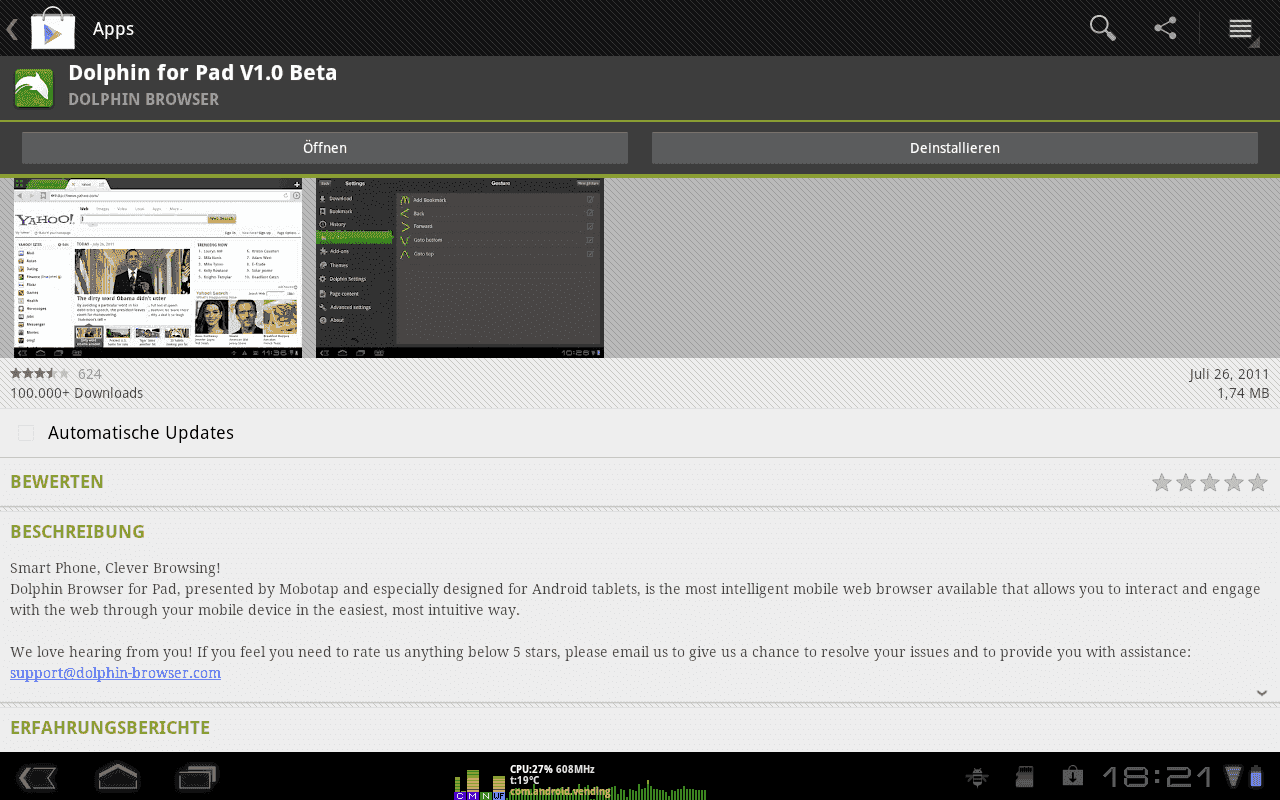The height and width of the screenshot is (800, 1280).
Task: Tap the 100.000+ Downloads text
Action: 76,393
